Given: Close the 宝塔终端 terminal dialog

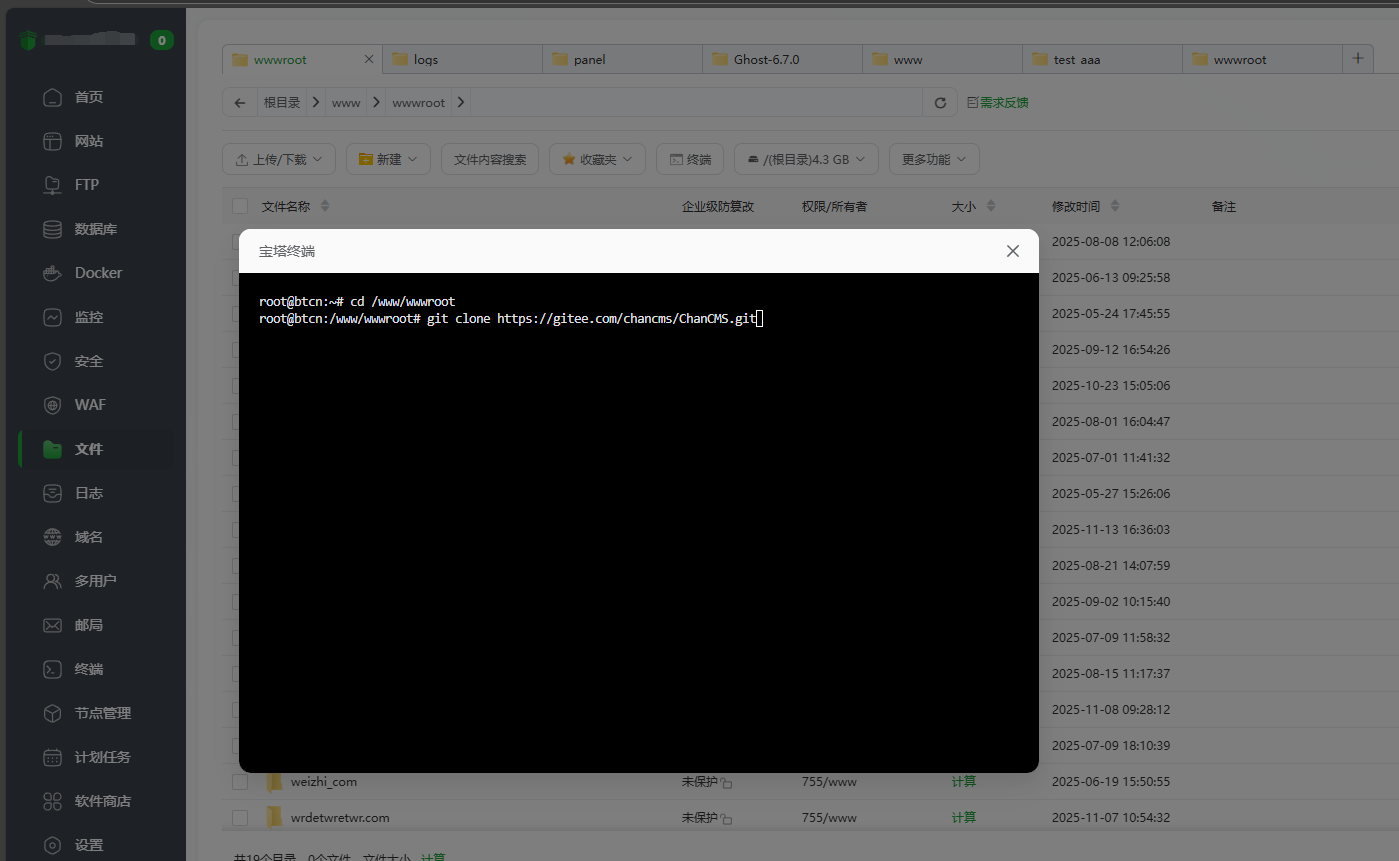Looking at the screenshot, I should point(1012,251).
